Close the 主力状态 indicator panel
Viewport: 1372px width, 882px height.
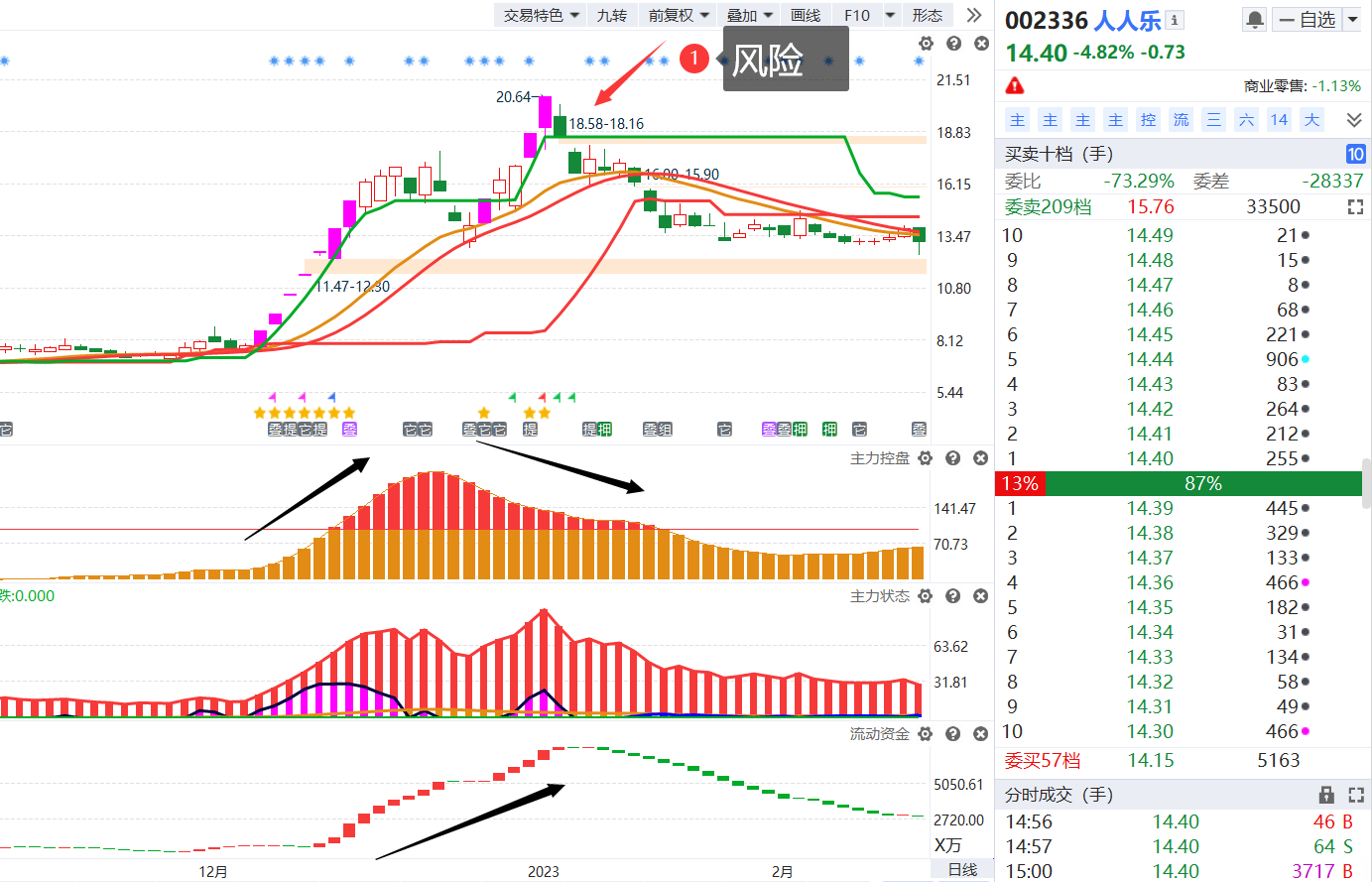(981, 596)
